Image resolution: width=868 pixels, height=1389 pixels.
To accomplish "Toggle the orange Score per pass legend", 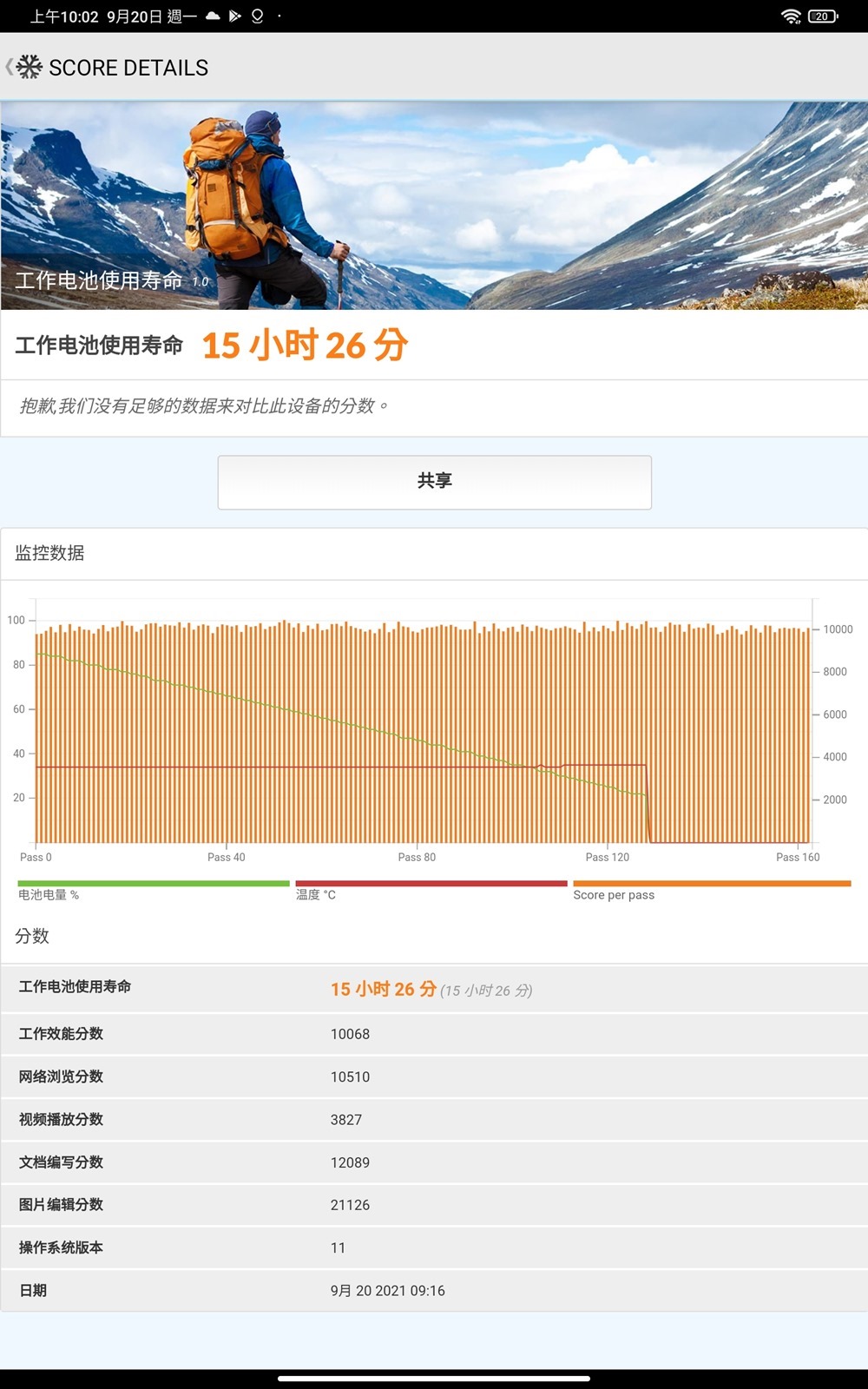I will tap(711, 889).
